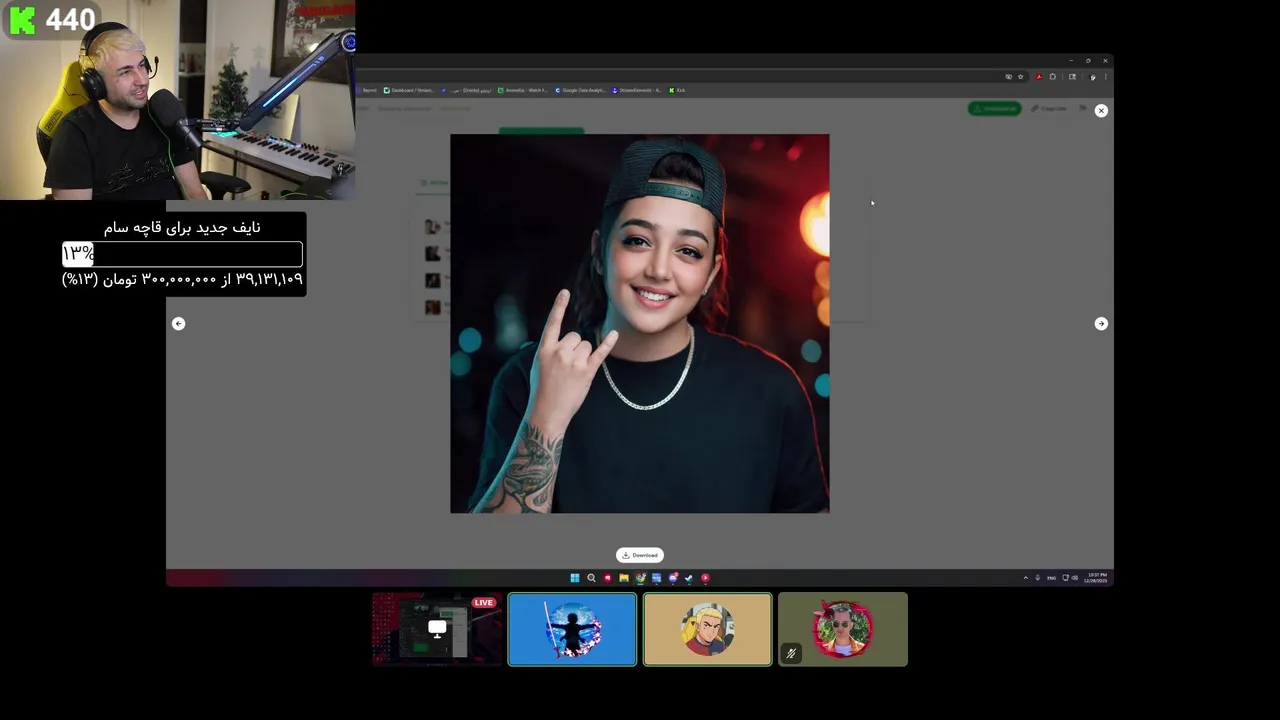Select the blond anime avatar participant tile
The height and width of the screenshot is (720, 1280).
click(x=708, y=629)
